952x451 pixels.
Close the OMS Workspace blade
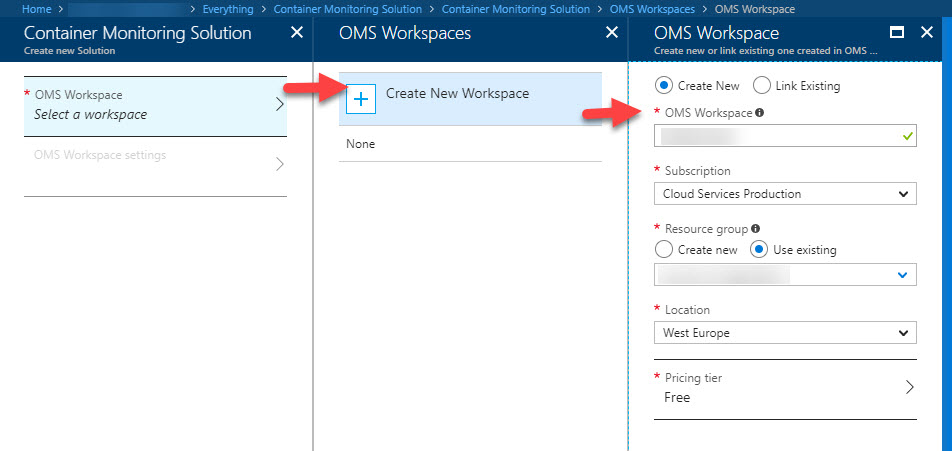pyautogui.click(x=926, y=33)
